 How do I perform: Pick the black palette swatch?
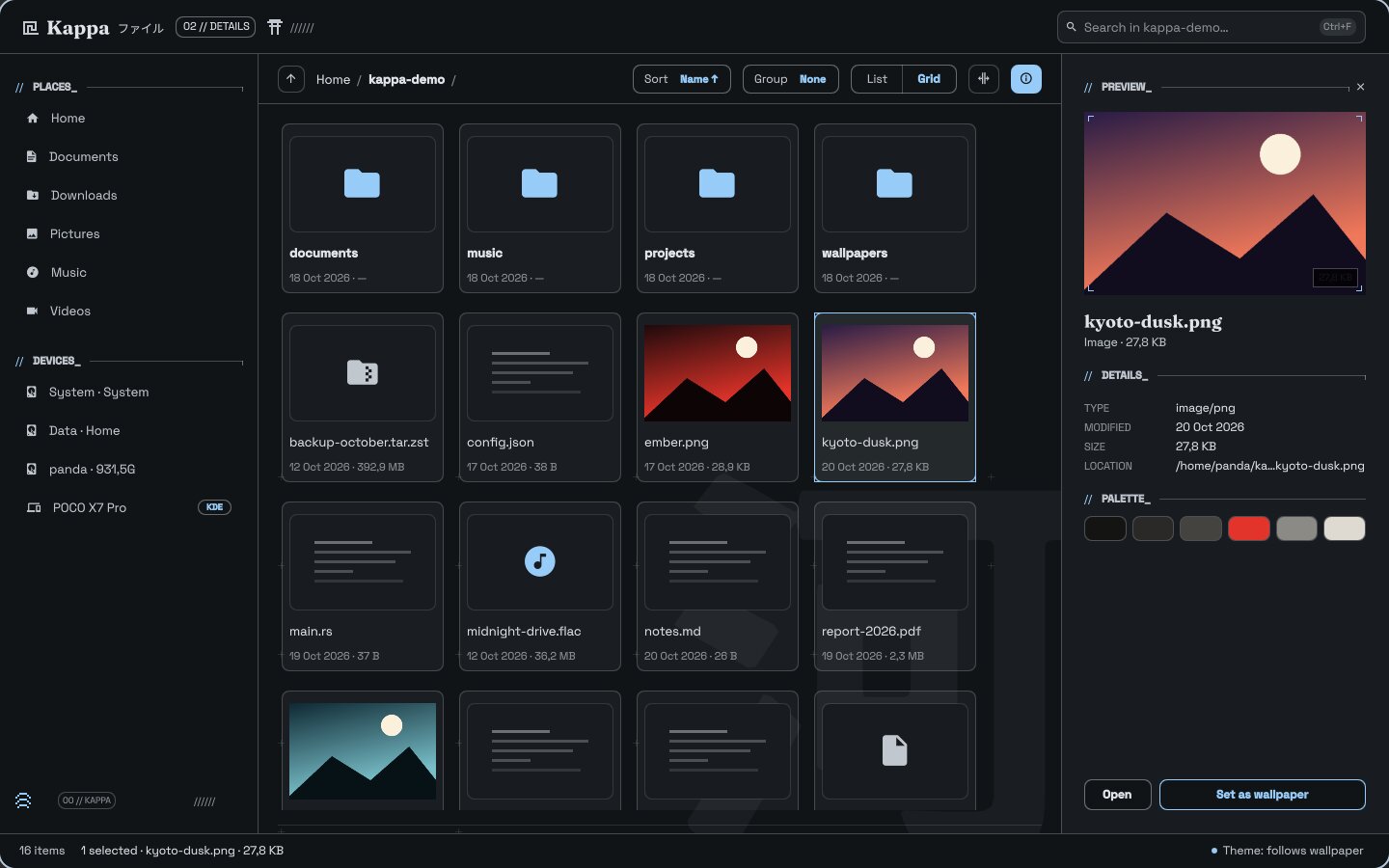coord(1105,529)
